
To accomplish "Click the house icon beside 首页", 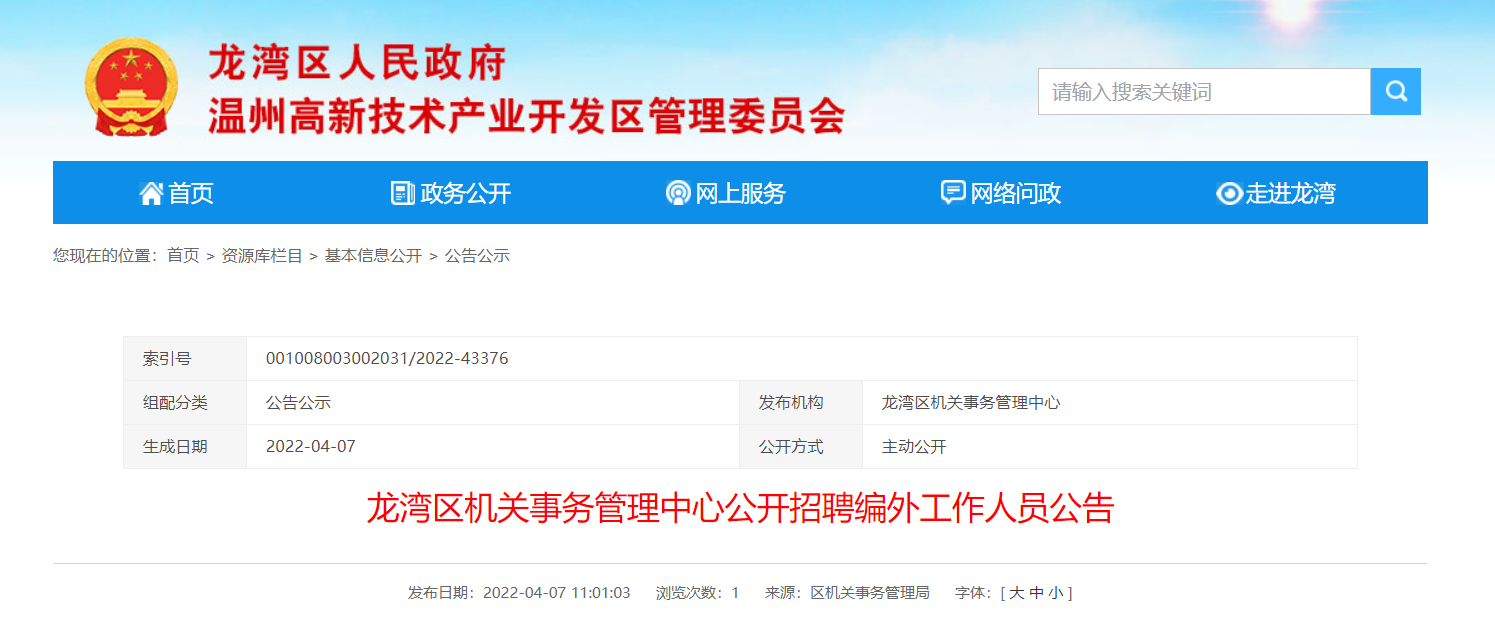I will 151,193.
